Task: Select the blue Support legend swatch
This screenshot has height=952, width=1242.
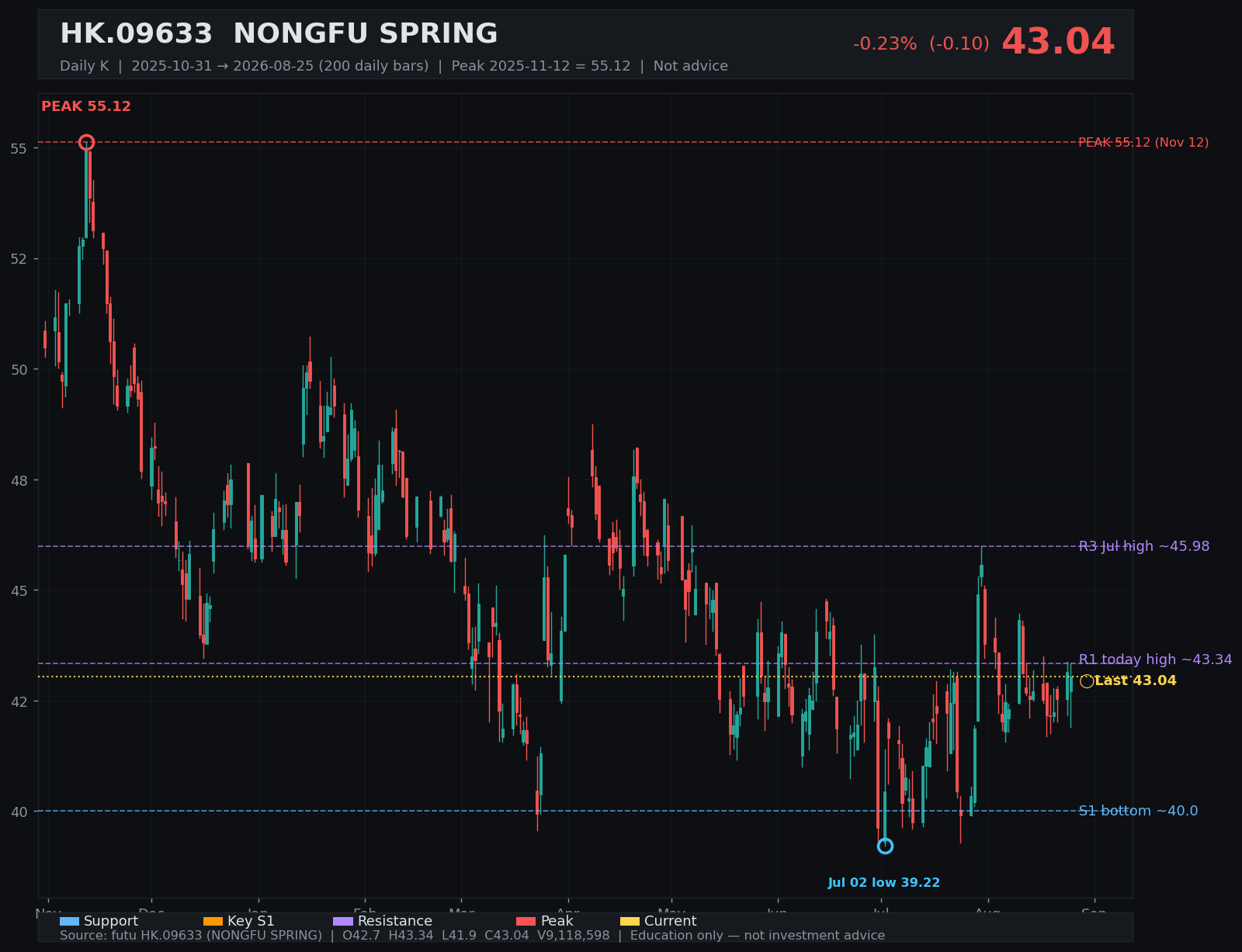Action: [x=69, y=922]
